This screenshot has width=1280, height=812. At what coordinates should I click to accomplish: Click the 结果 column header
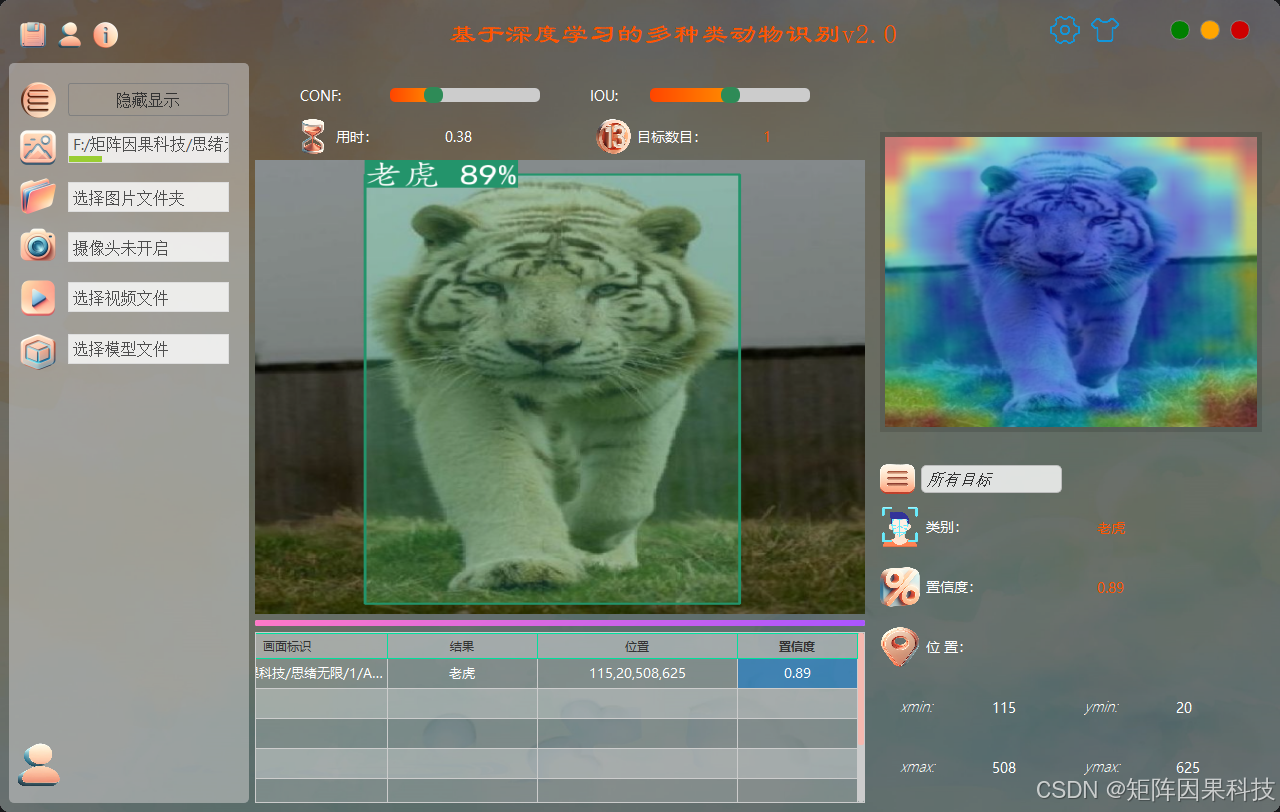pos(462,646)
